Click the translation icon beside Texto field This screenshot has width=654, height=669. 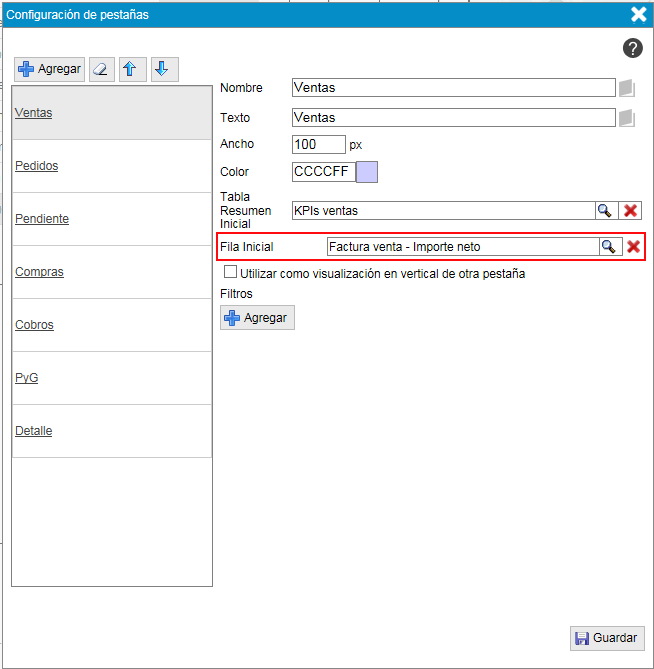click(627, 118)
